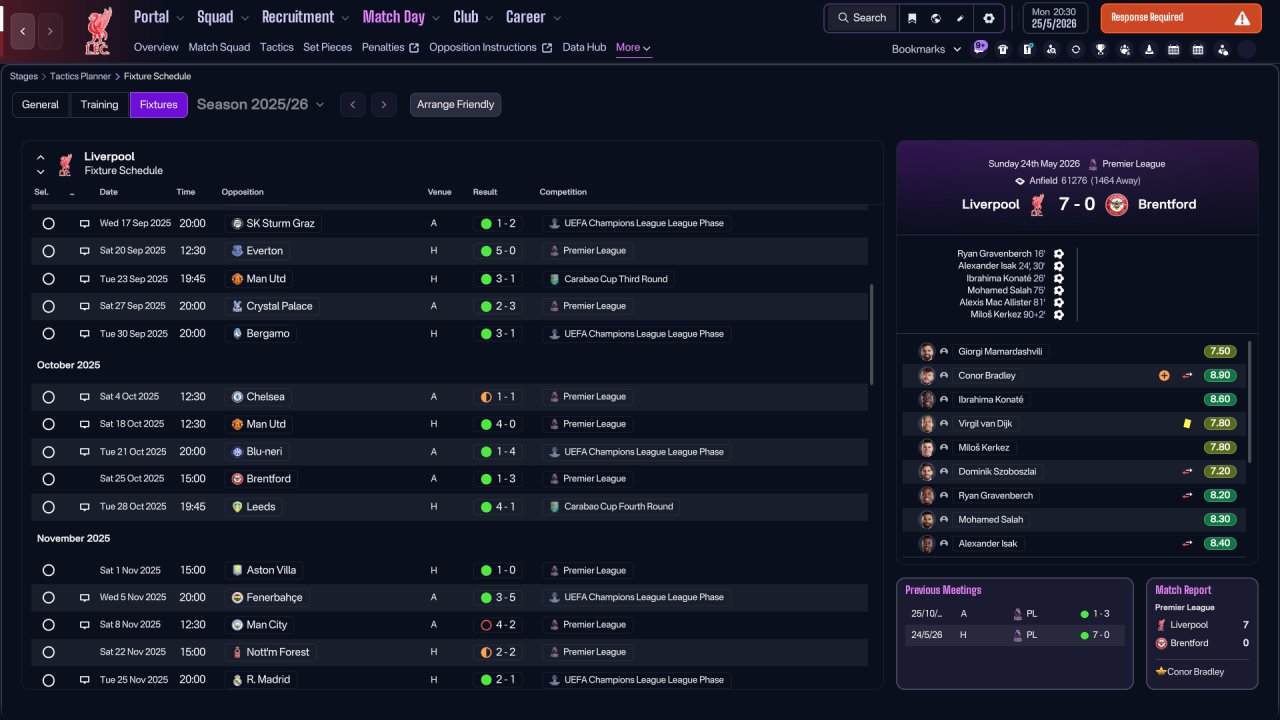Click the world globe icon

[936, 18]
